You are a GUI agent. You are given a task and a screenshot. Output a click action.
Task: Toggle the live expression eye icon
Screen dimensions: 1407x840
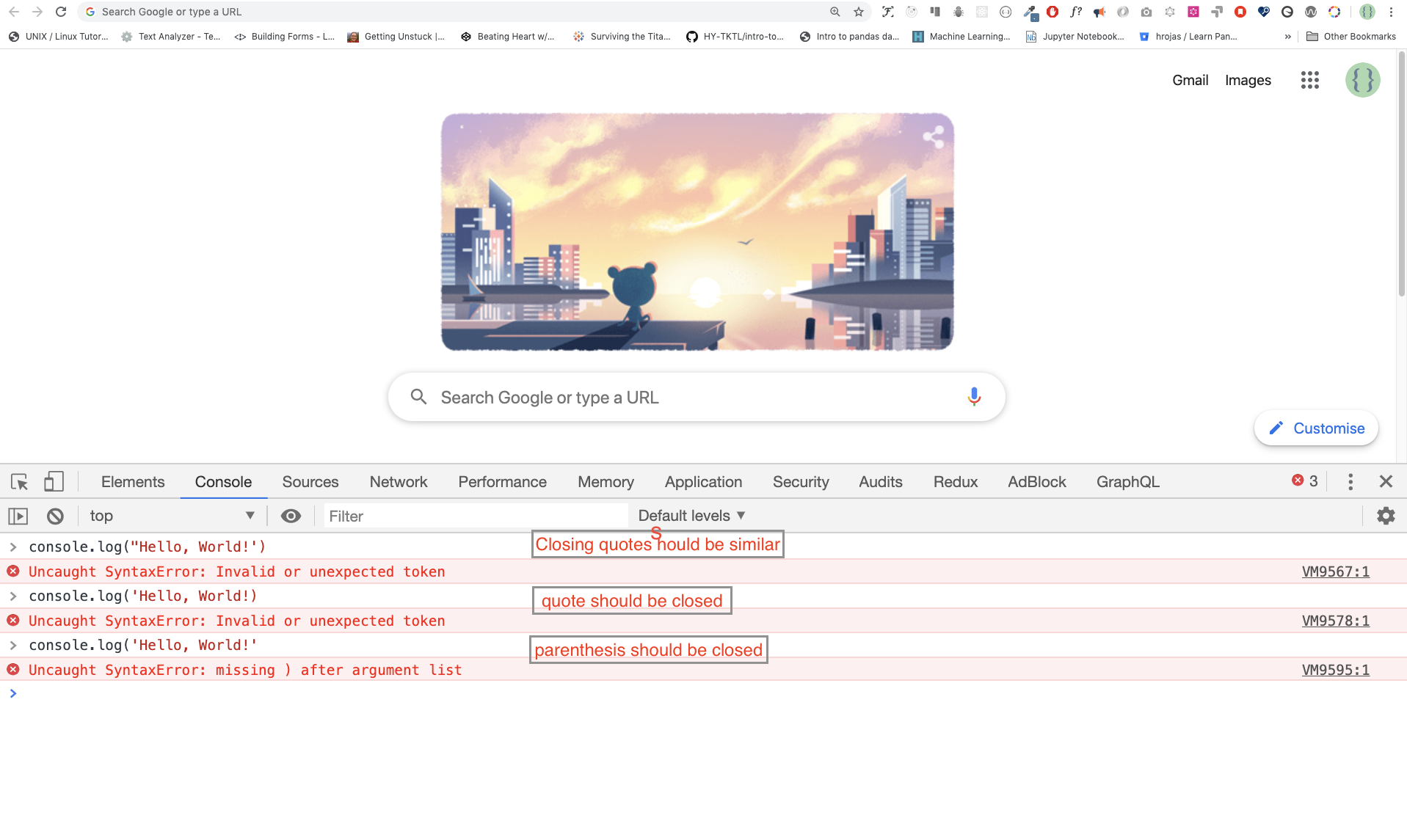pos(291,515)
